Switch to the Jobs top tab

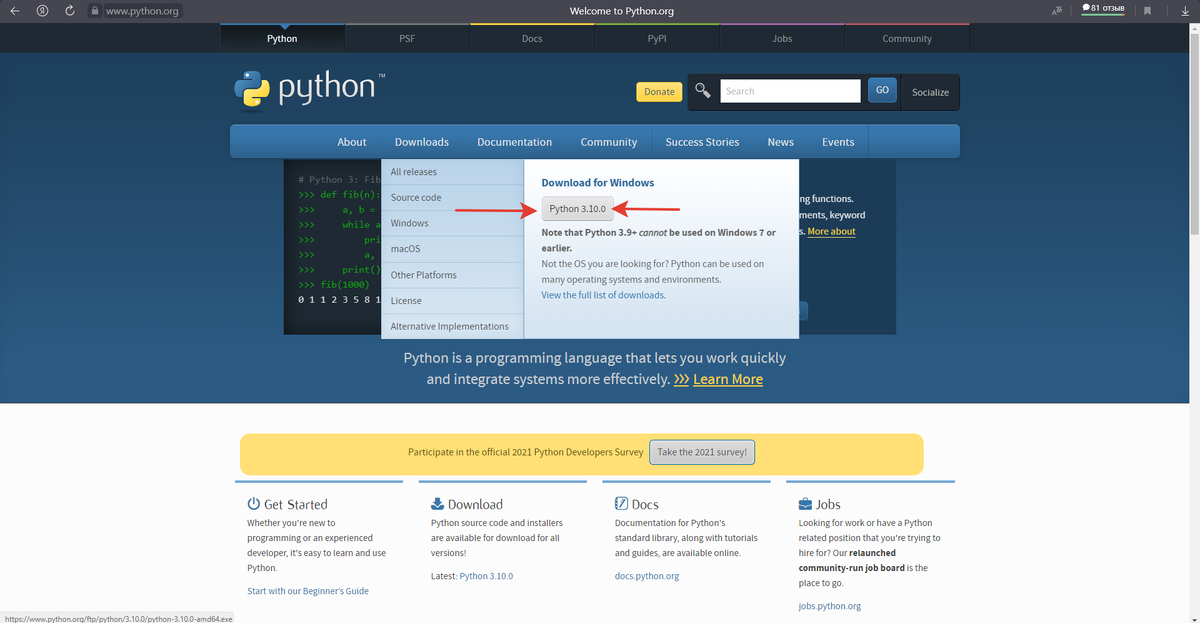click(782, 38)
